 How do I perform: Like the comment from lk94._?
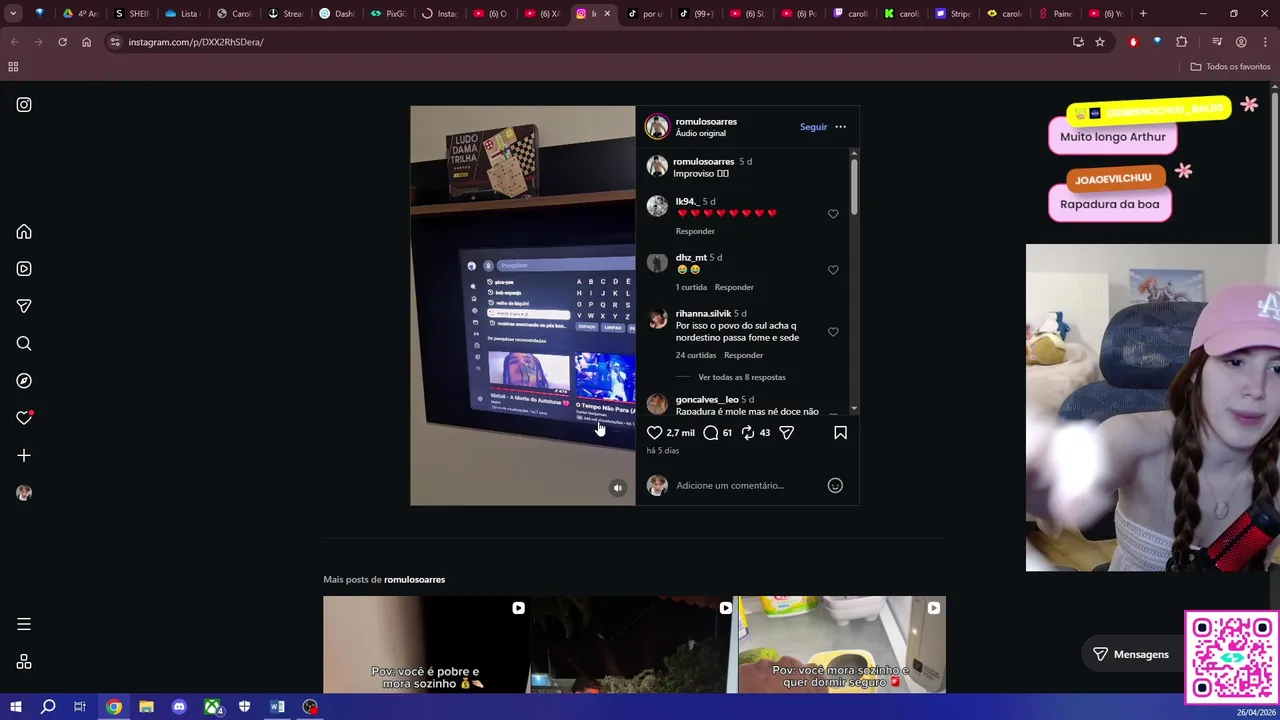click(x=833, y=214)
